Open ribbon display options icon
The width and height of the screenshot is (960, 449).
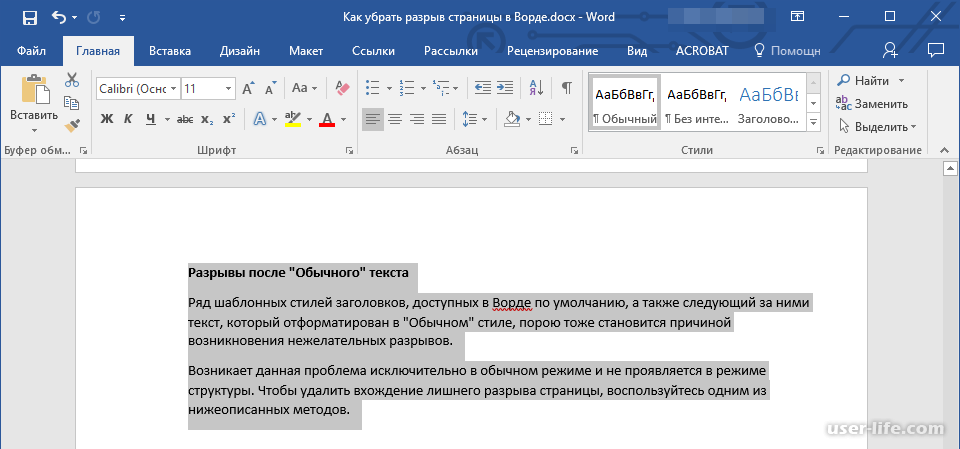coord(797,17)
